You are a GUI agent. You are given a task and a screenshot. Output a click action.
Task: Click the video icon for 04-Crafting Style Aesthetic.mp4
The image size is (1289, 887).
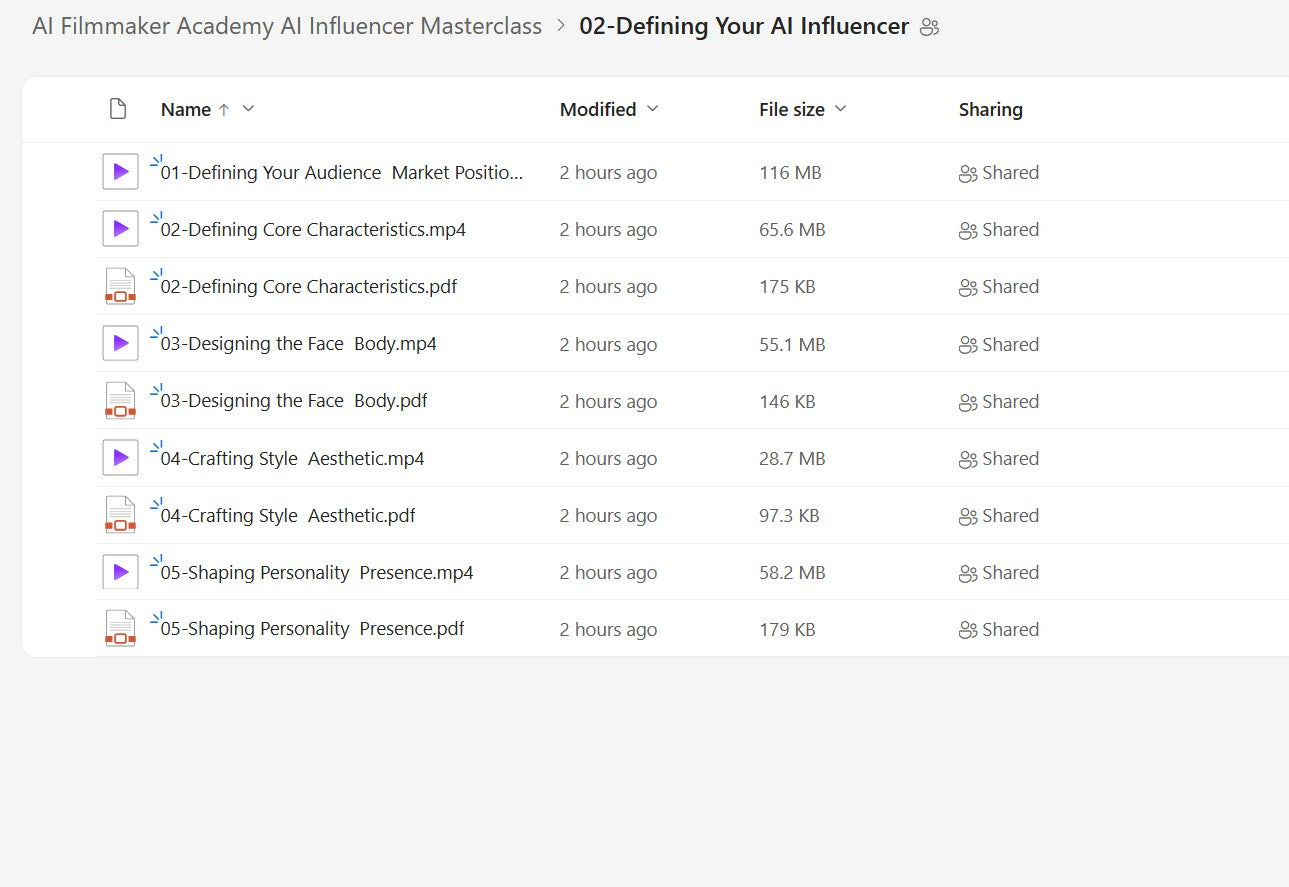tap(120, 458)
